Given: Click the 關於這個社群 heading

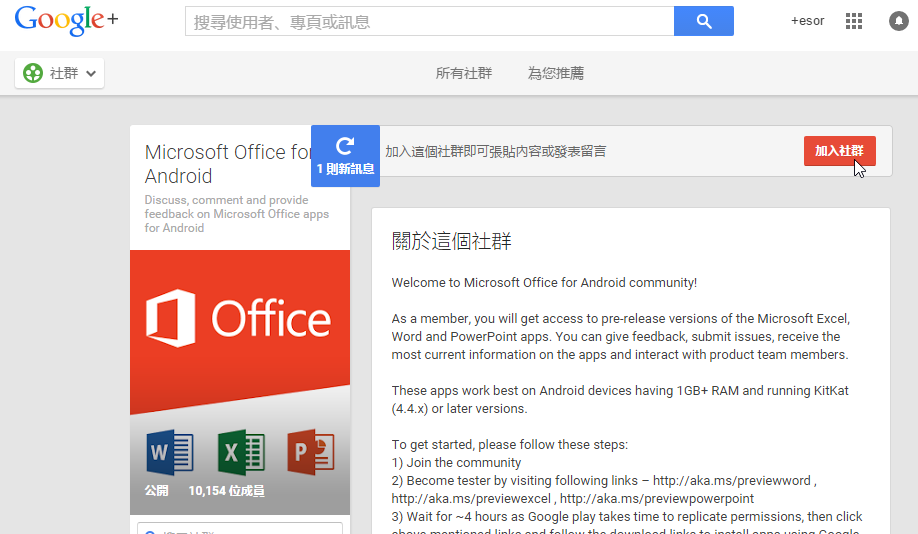Looking at the screenshot, I should point(451,241).
